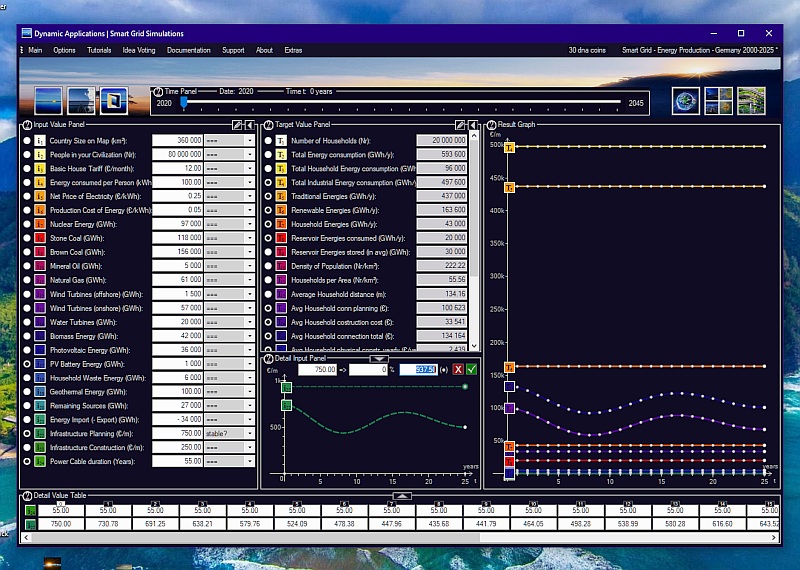Open the four-image gallery icon
Image resolution: width=800 pixels, height=570 pixels.
(718, 101)
